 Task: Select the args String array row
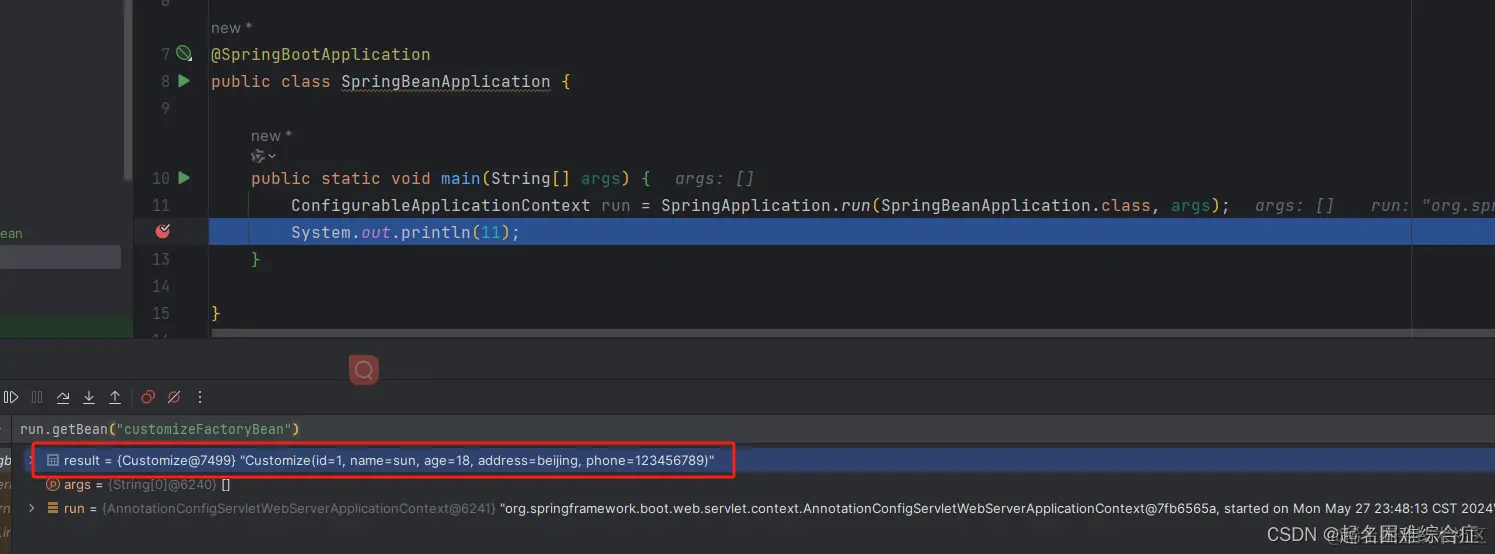755,484
